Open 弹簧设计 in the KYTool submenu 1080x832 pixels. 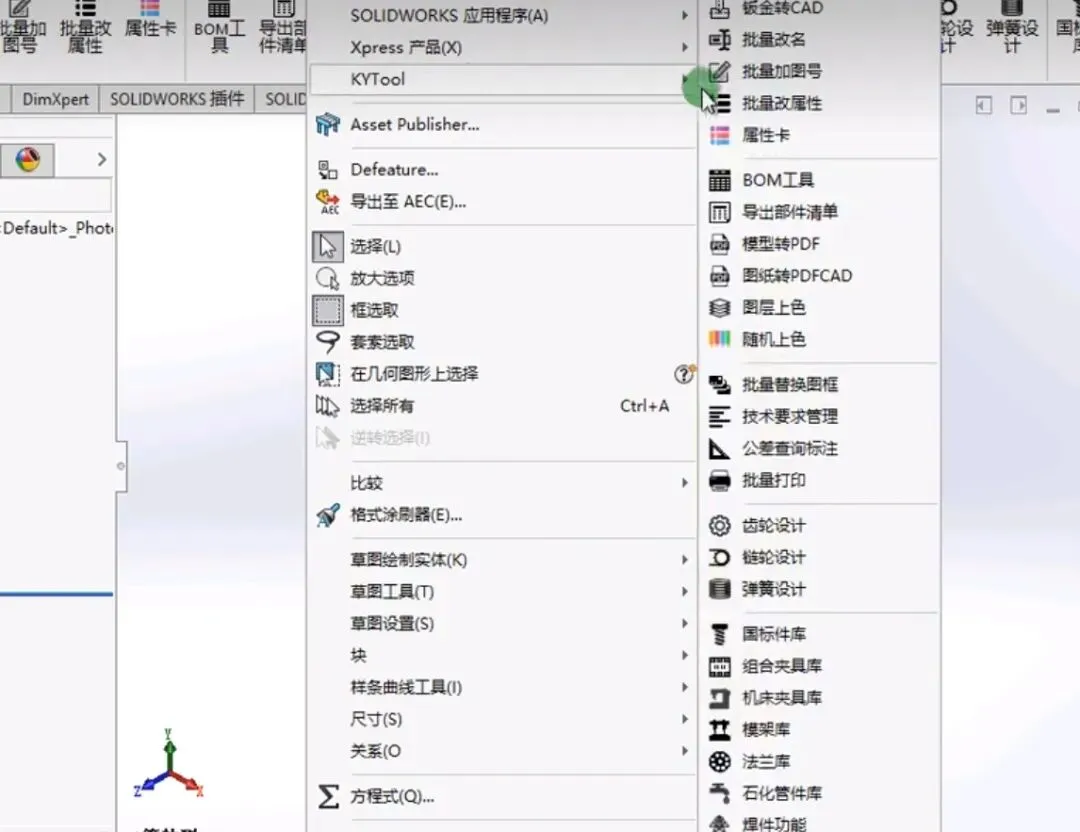tap(773, 589)
